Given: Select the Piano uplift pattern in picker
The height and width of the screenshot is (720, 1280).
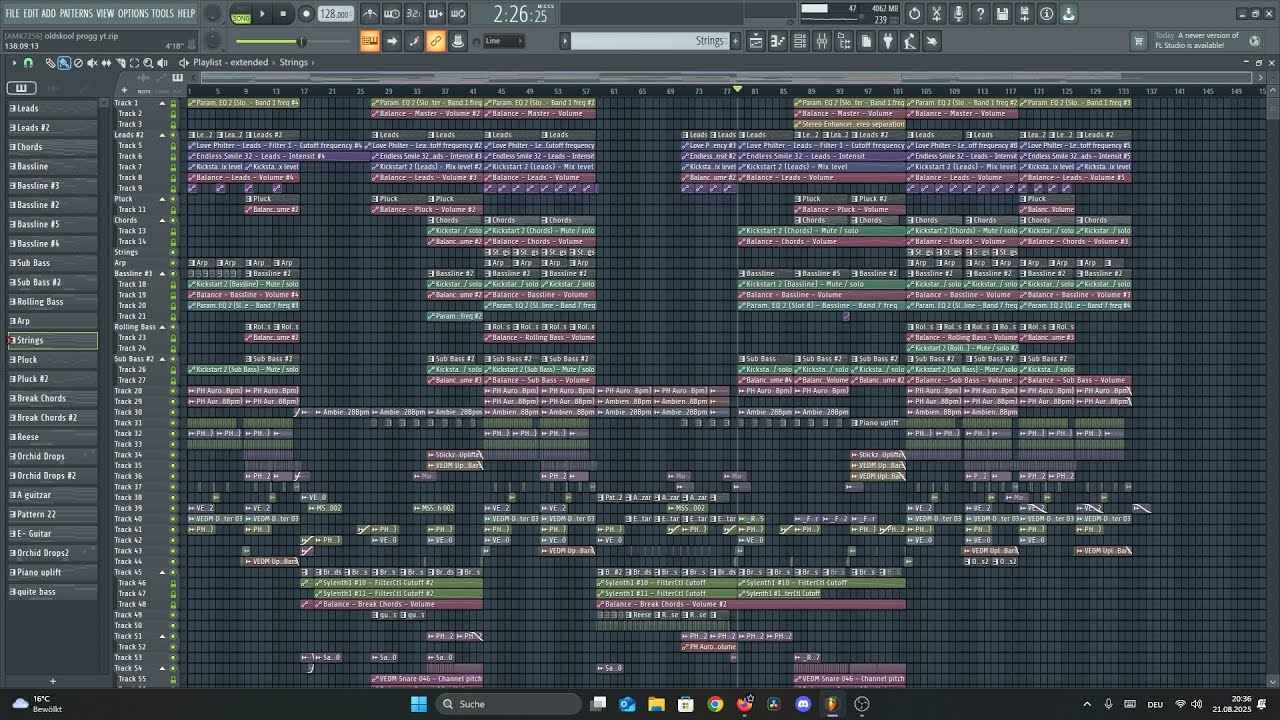Looking at the screenshot, I should click(53, 572).
